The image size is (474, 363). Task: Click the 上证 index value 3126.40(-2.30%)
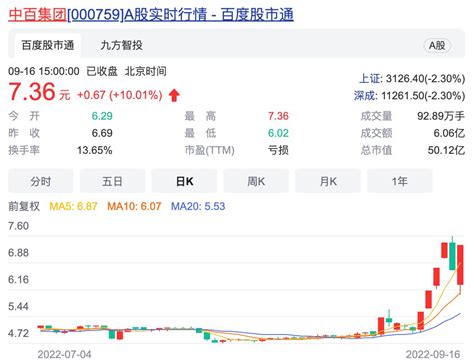425,79
